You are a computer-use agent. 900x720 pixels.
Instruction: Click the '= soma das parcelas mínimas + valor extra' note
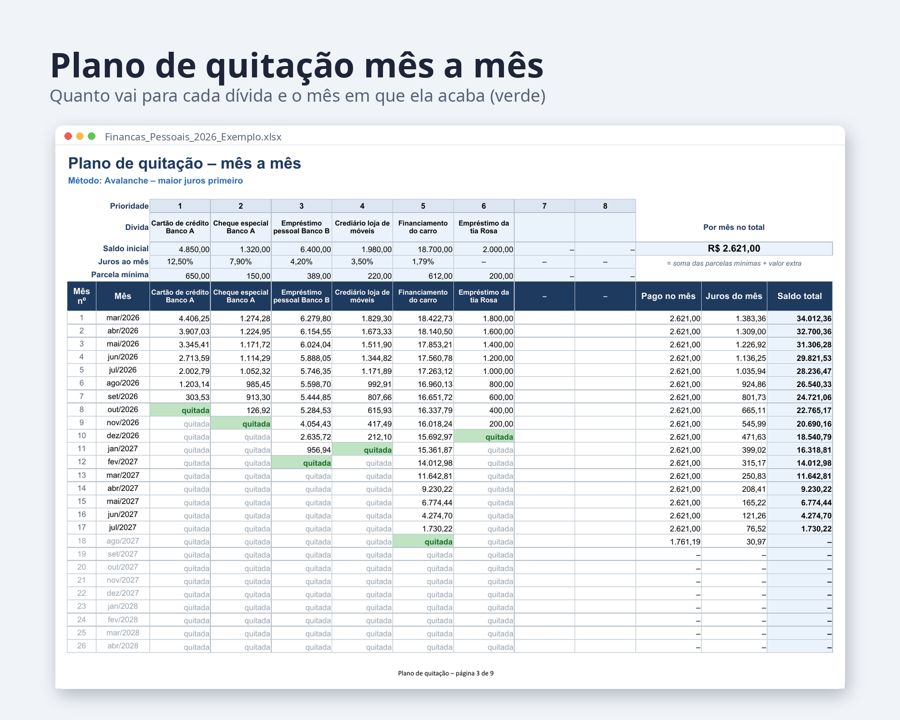(x=734, y=264)
